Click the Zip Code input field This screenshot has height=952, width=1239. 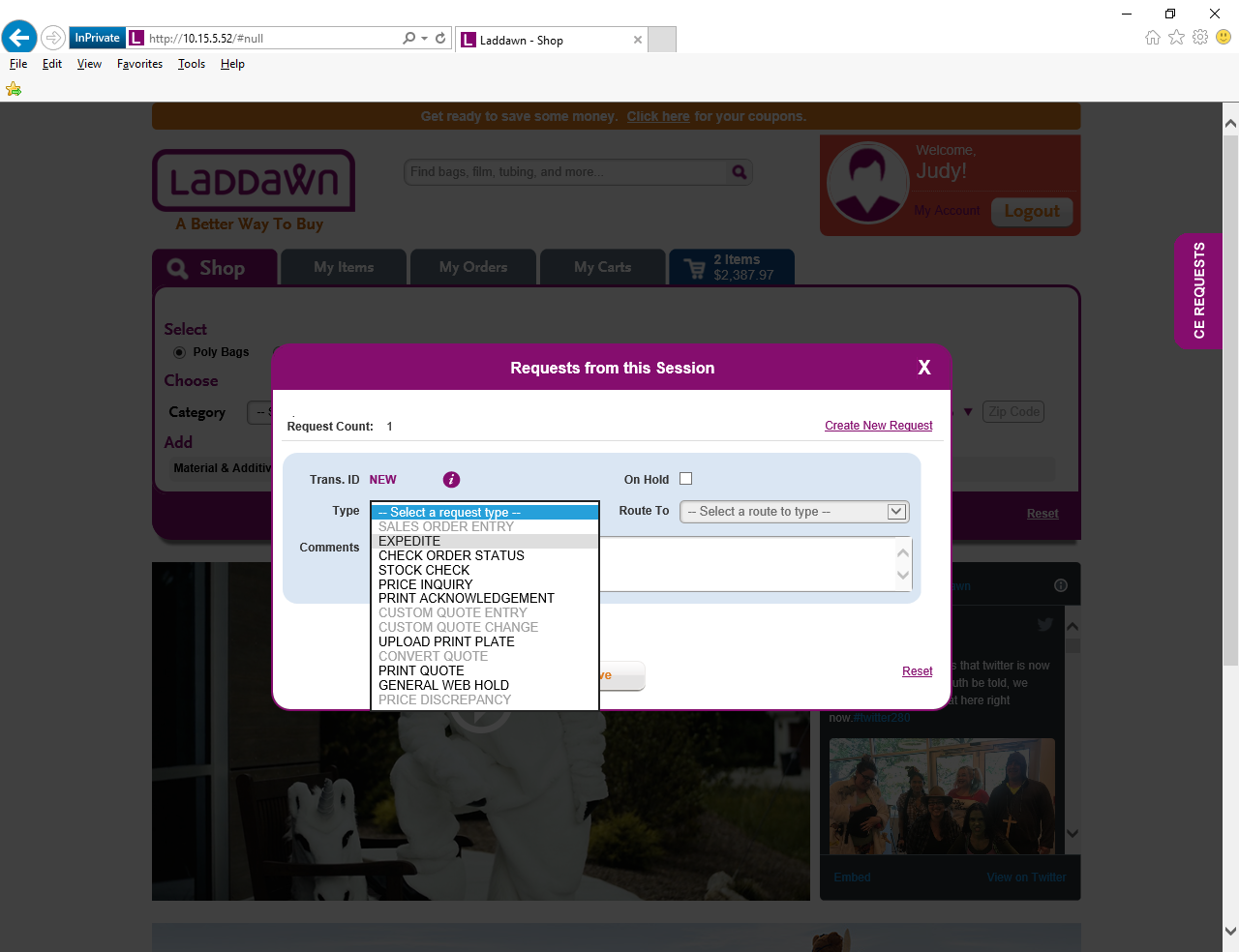click(x=1013, y=412)
